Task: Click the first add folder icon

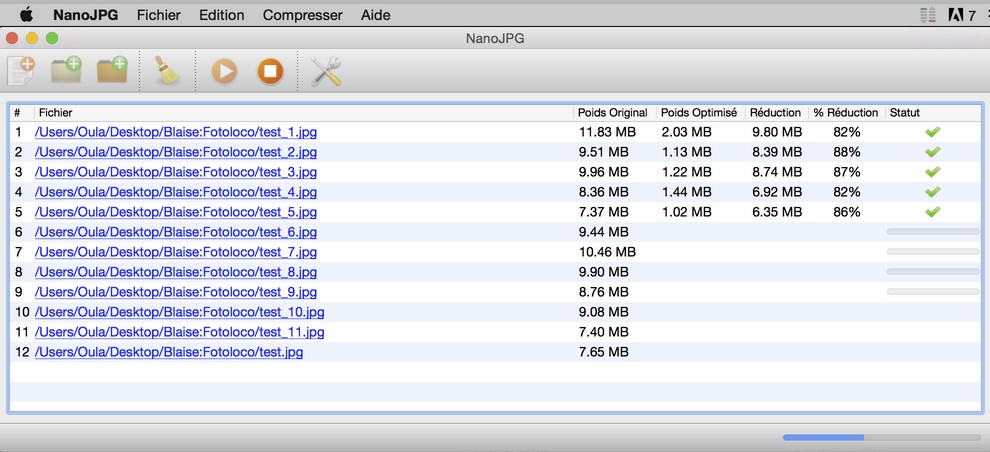Action: pos(66,70)
